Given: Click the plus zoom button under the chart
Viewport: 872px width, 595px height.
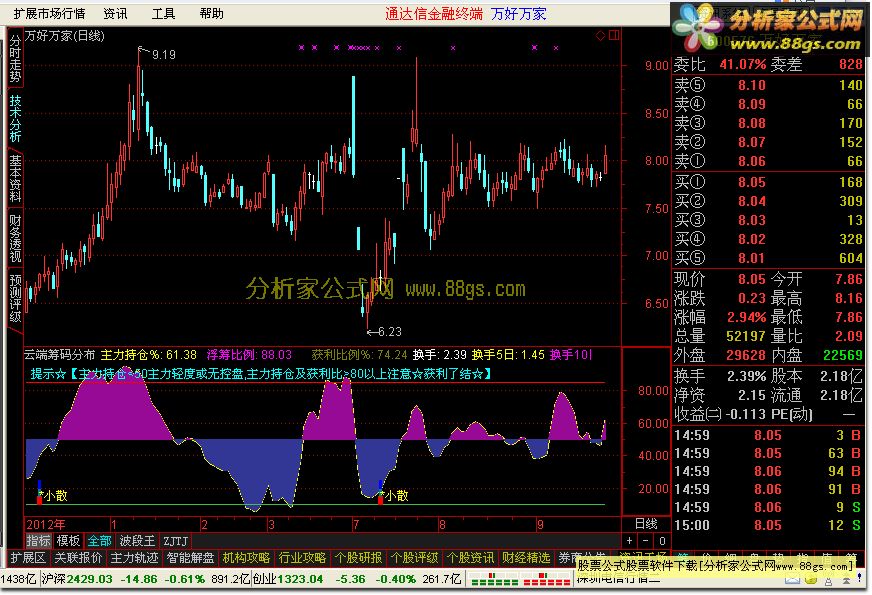Looking at the screenshot, I should tap(629, 541).
